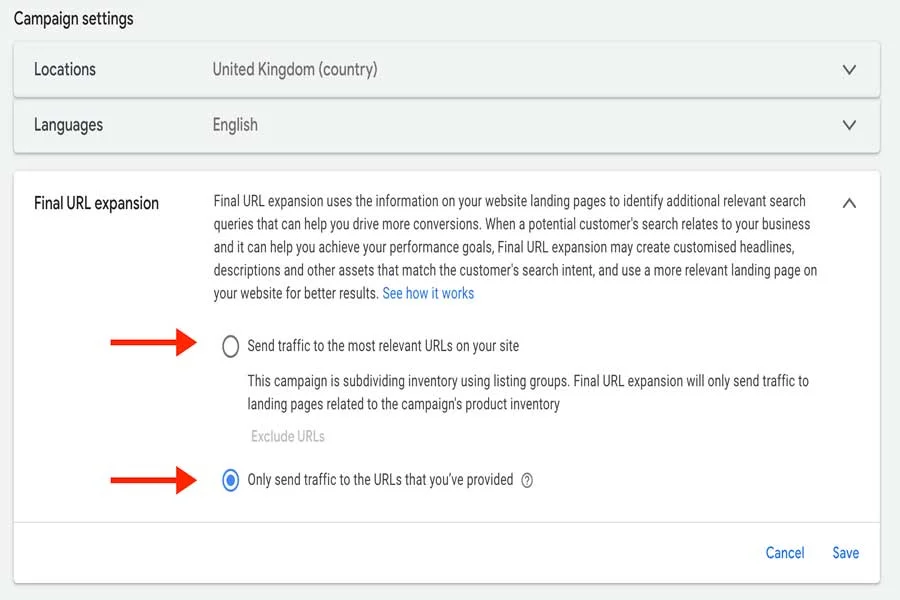The width and height of the screenshot is (900, 600).
Task: Click the 'United Kingdom (country)' value
Action: 294,70
